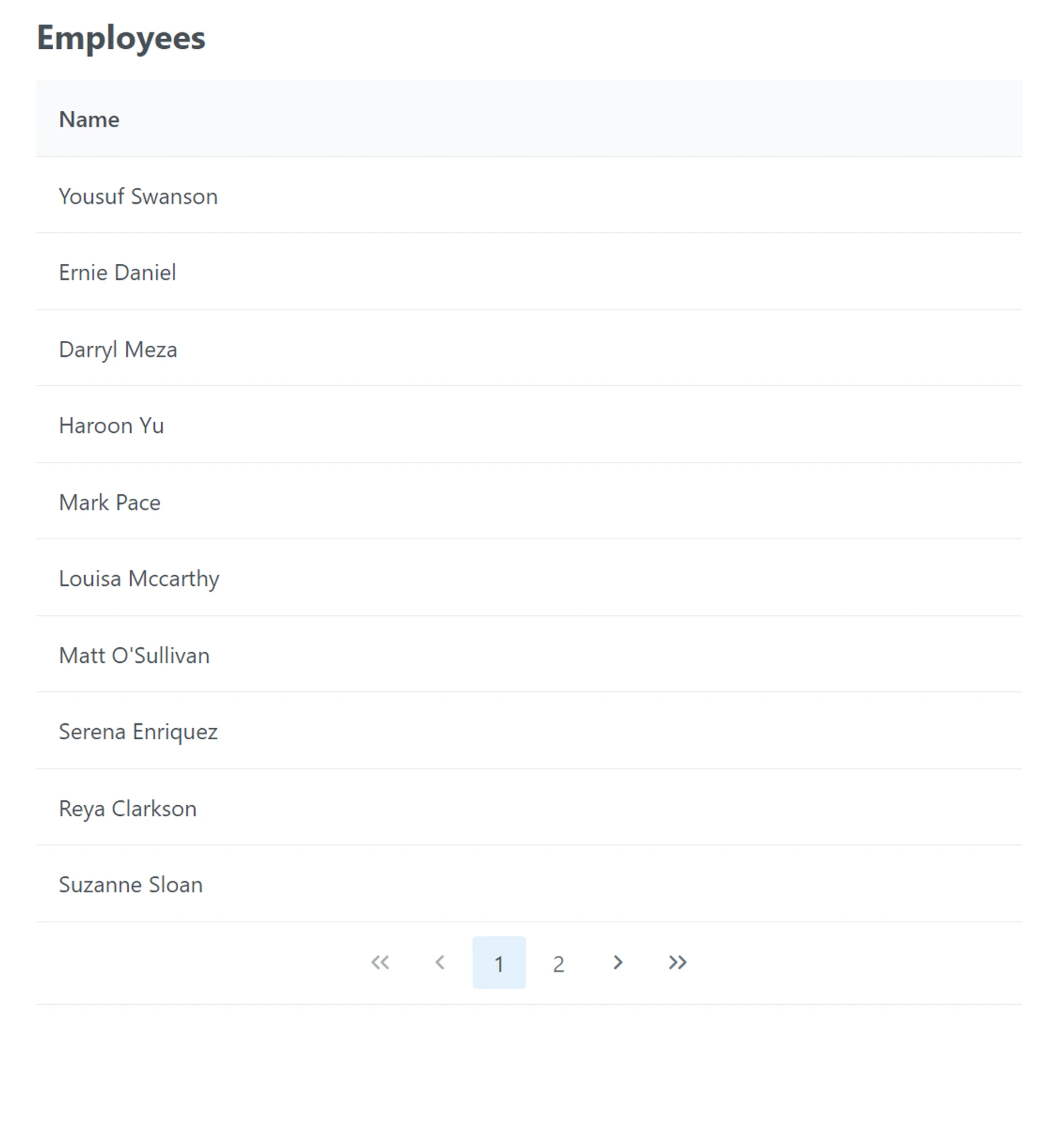Select employee Yousuf Swanson

pyautogui.click(x=138, y=197)
